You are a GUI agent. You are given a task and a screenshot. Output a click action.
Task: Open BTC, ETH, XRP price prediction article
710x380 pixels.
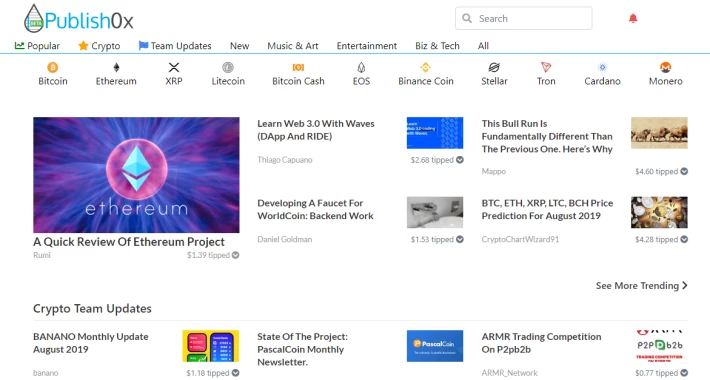[x=547, y=210]
